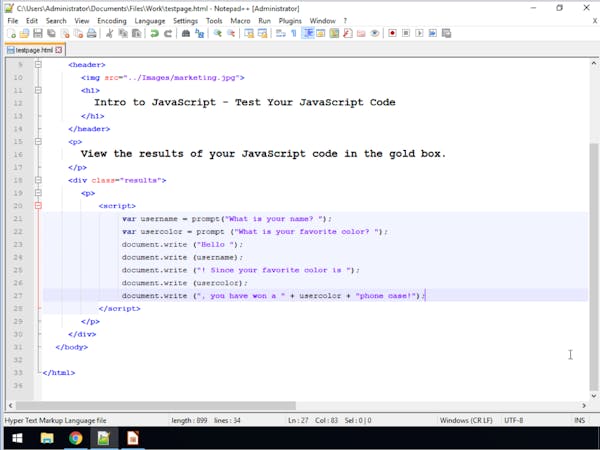The width and height of the screenshot is (600, 450).
Task: Cut the selection with the scissors icon
Action: [x=109, y=34]
